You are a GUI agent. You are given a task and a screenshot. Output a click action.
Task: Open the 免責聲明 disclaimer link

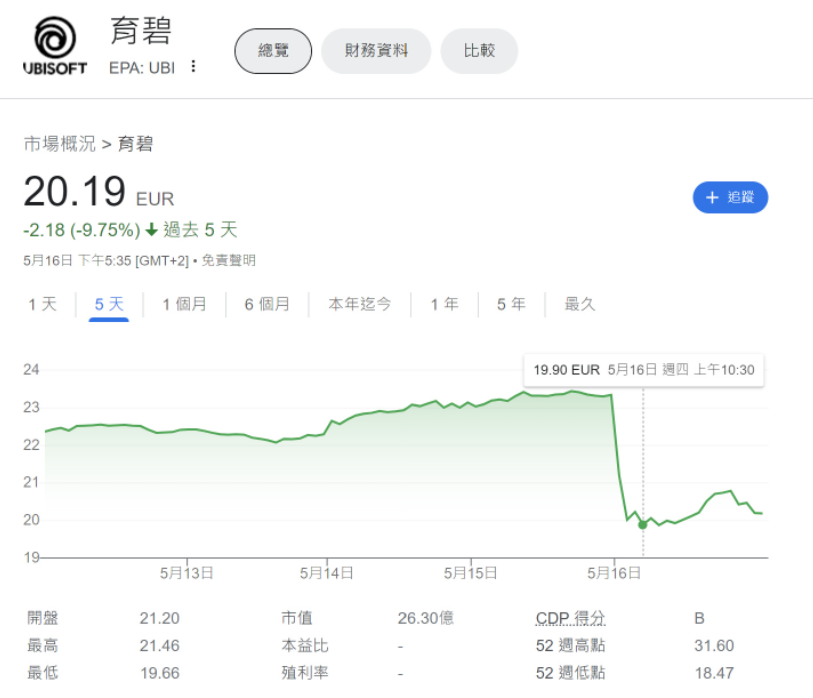tap(229, 261)
